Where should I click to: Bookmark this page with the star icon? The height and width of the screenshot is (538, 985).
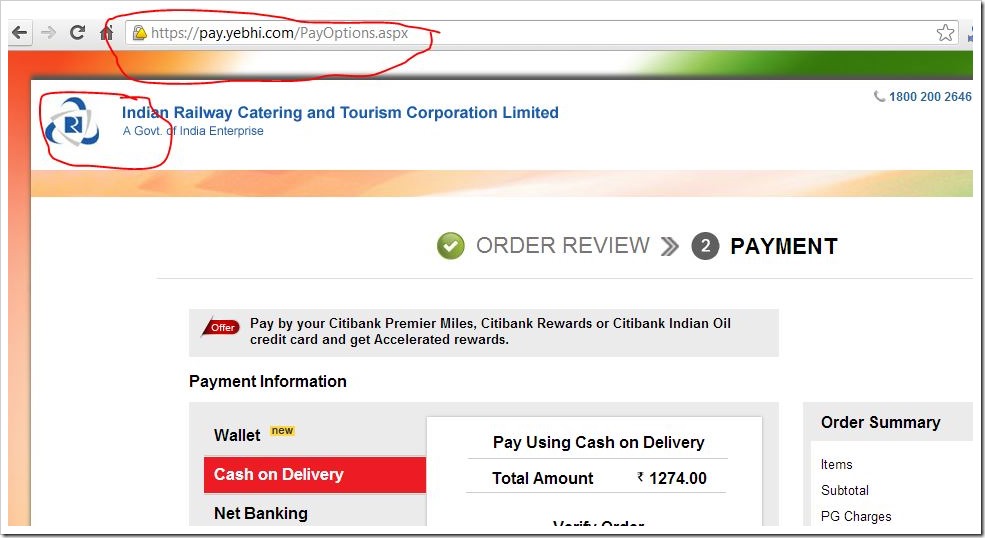[945, 33]
